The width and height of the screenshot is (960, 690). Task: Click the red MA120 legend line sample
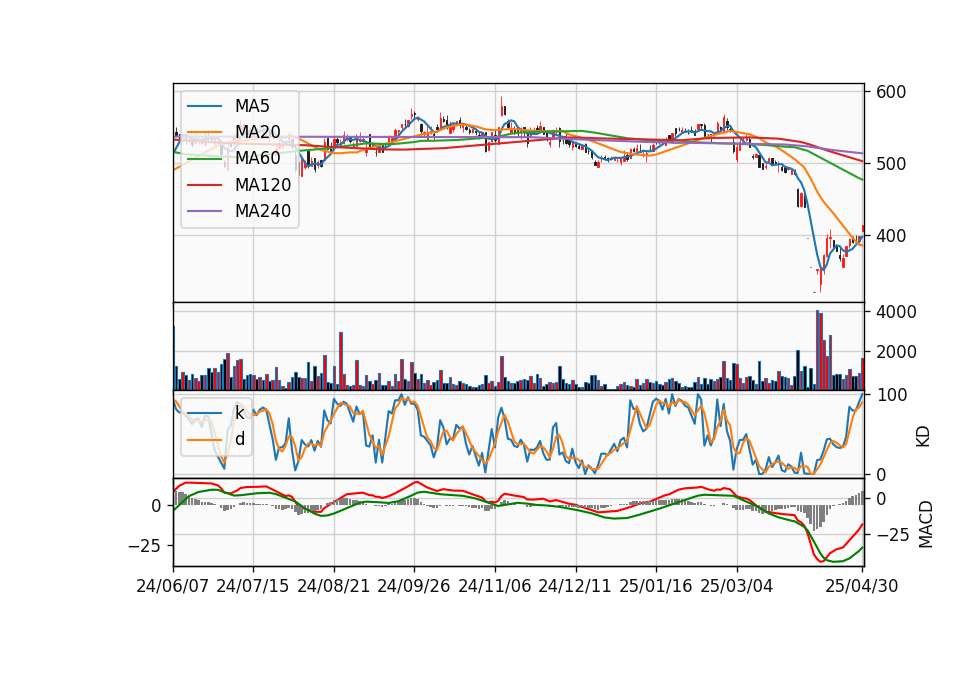click(x=204, y=185)
